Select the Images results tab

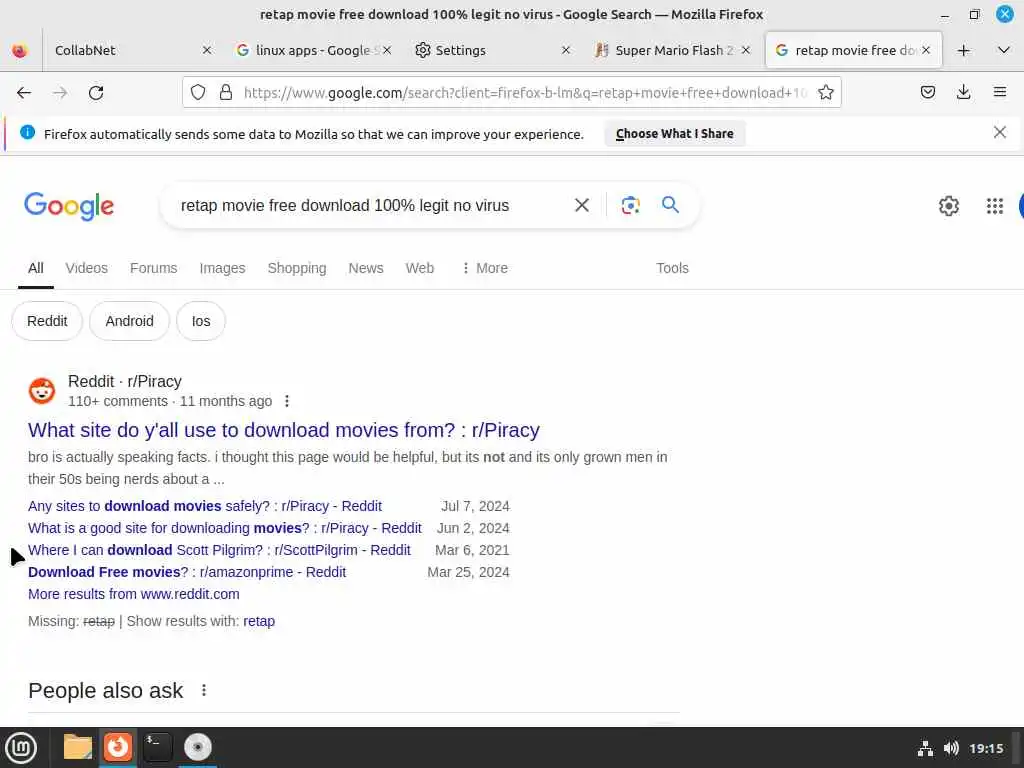(222, 268)
